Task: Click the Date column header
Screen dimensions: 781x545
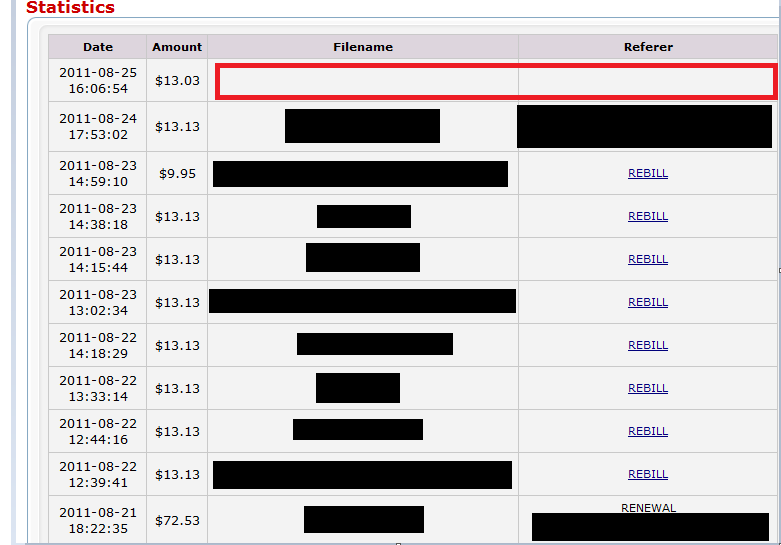Action: point(98,47)
